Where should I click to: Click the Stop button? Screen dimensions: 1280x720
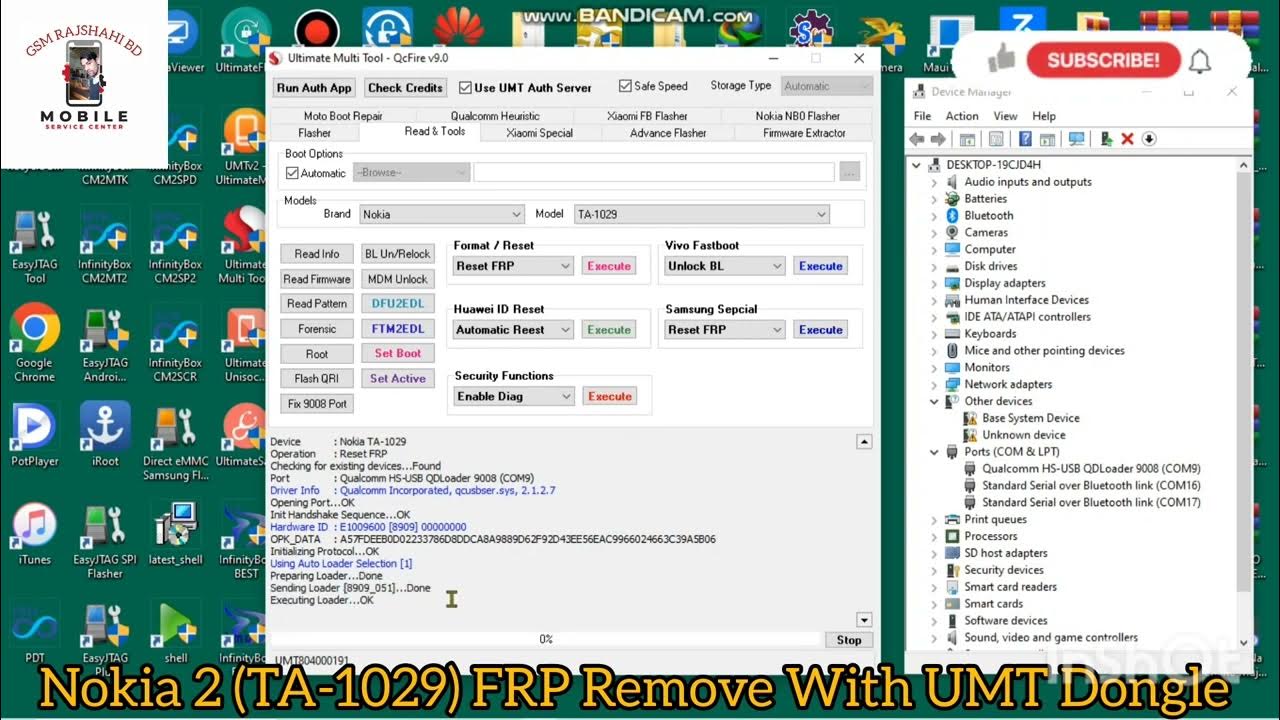click(x=849, y=640)
